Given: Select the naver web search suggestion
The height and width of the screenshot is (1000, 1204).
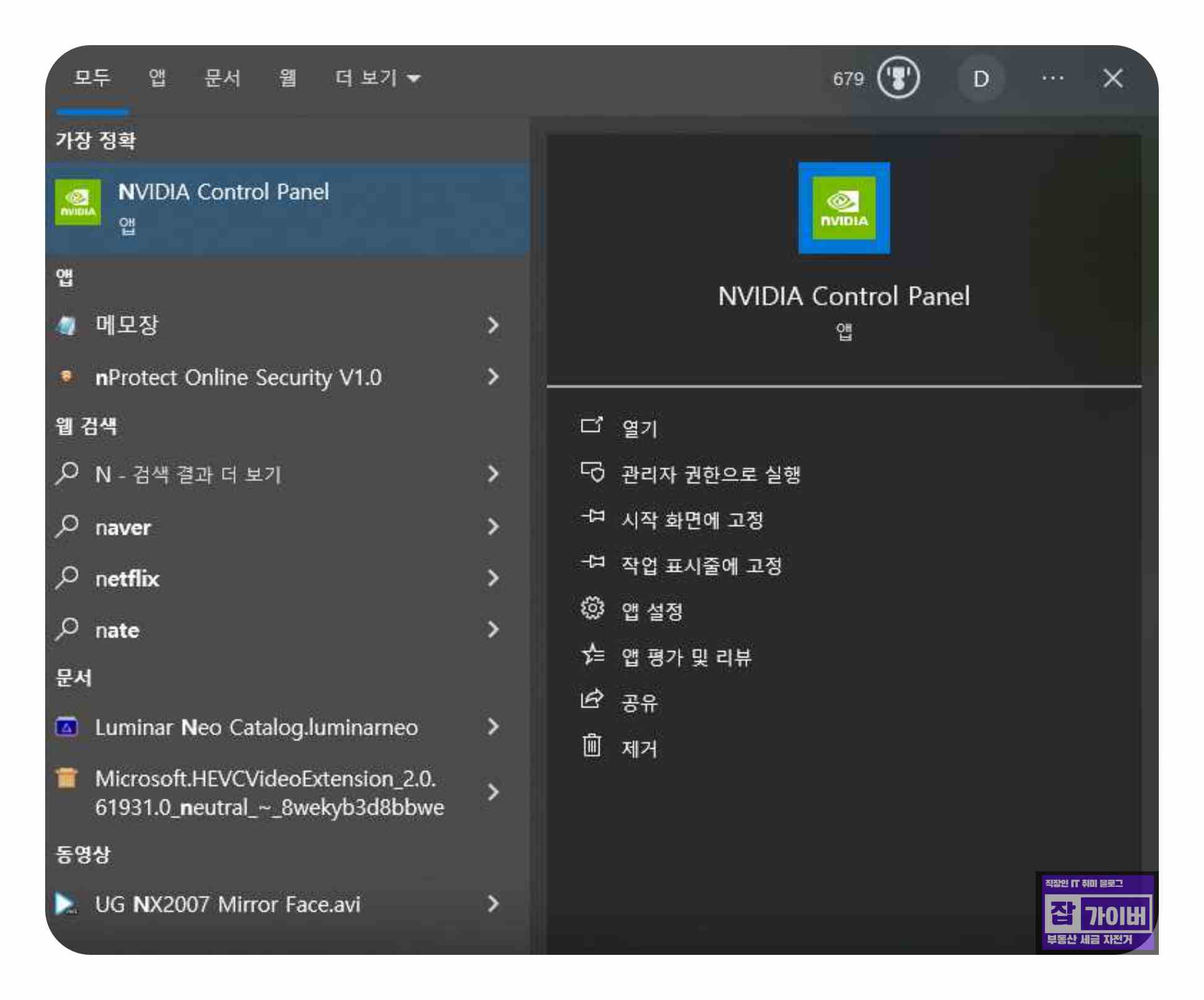Looking at the screenshot, I should (123, 528).
